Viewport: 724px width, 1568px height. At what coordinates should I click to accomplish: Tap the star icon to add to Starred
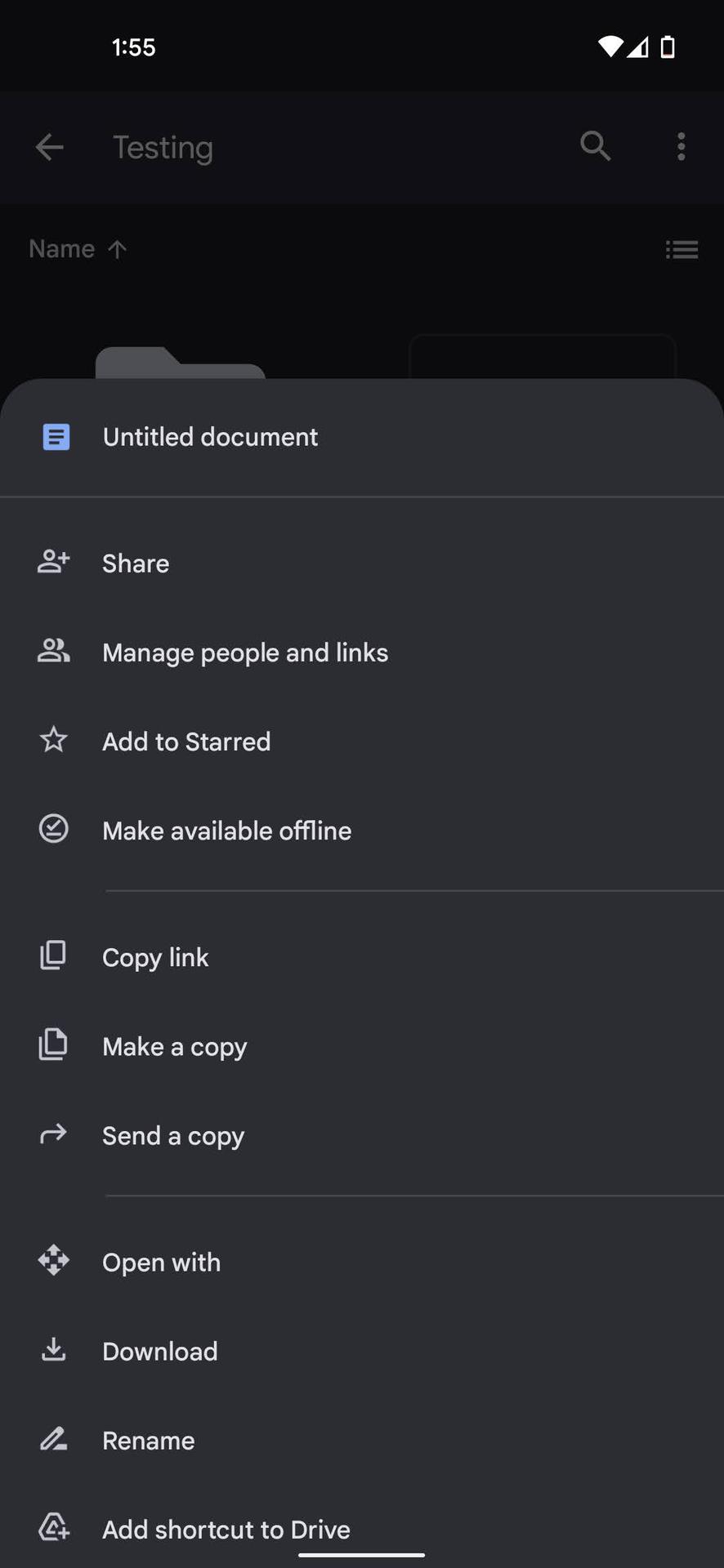click(x=54, y=740)
